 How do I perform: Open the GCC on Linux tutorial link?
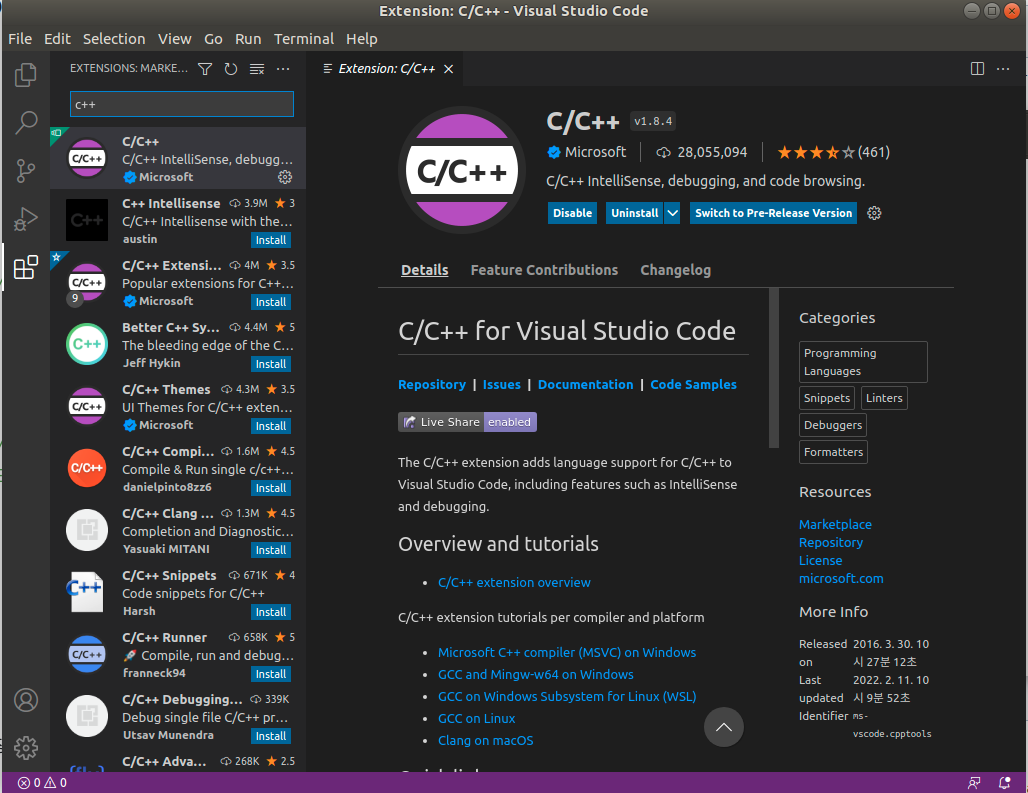pyautogui.click(x=477, y=718)
